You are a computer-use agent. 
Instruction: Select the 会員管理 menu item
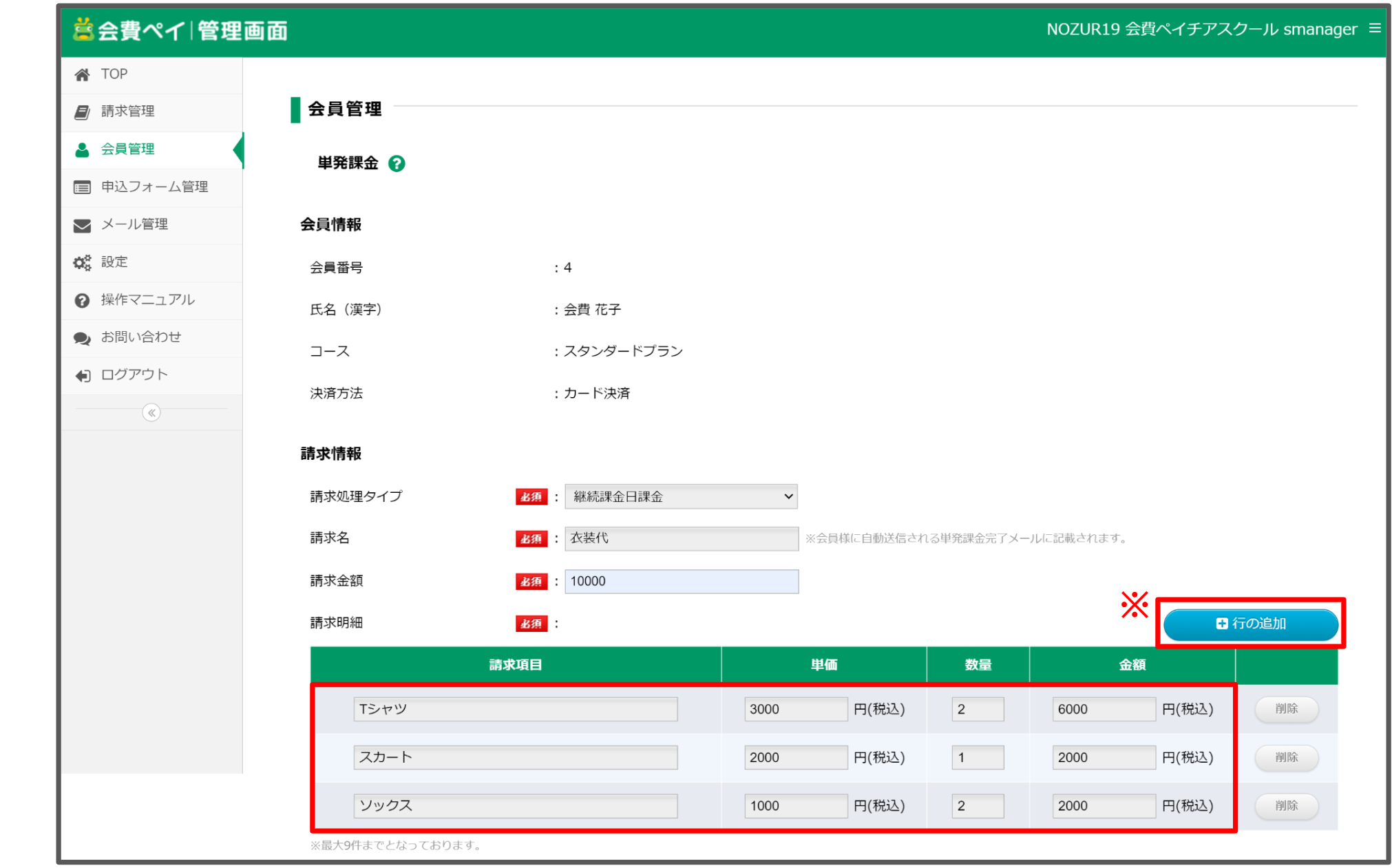[128, 149]
